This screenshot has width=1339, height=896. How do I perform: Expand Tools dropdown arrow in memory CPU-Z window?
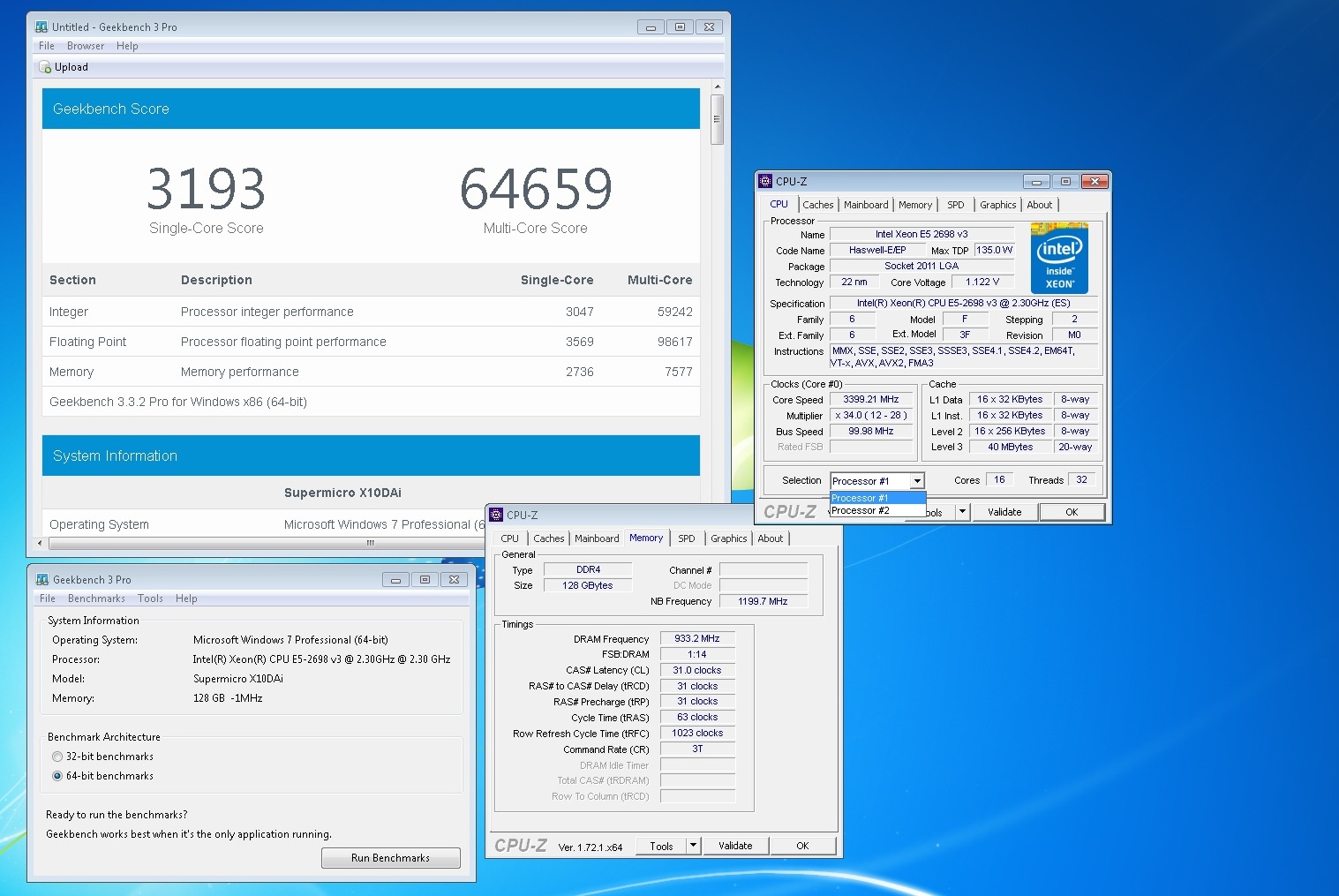(x=694, y=846)
